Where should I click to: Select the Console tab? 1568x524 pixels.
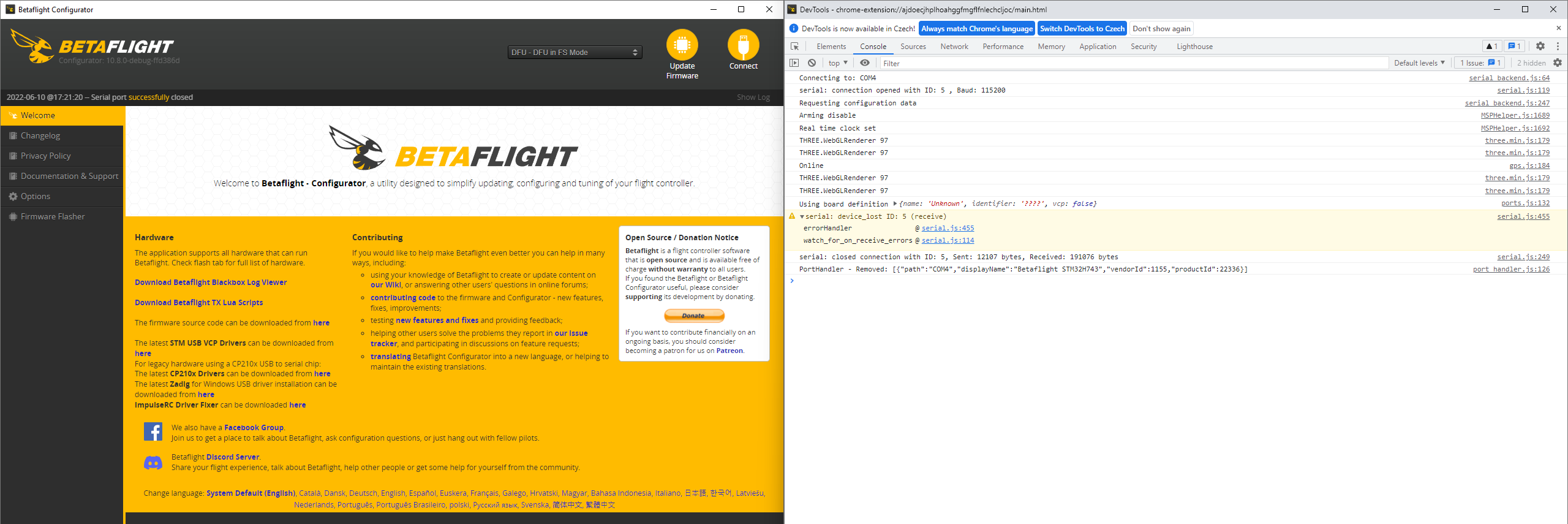[873, 47]
